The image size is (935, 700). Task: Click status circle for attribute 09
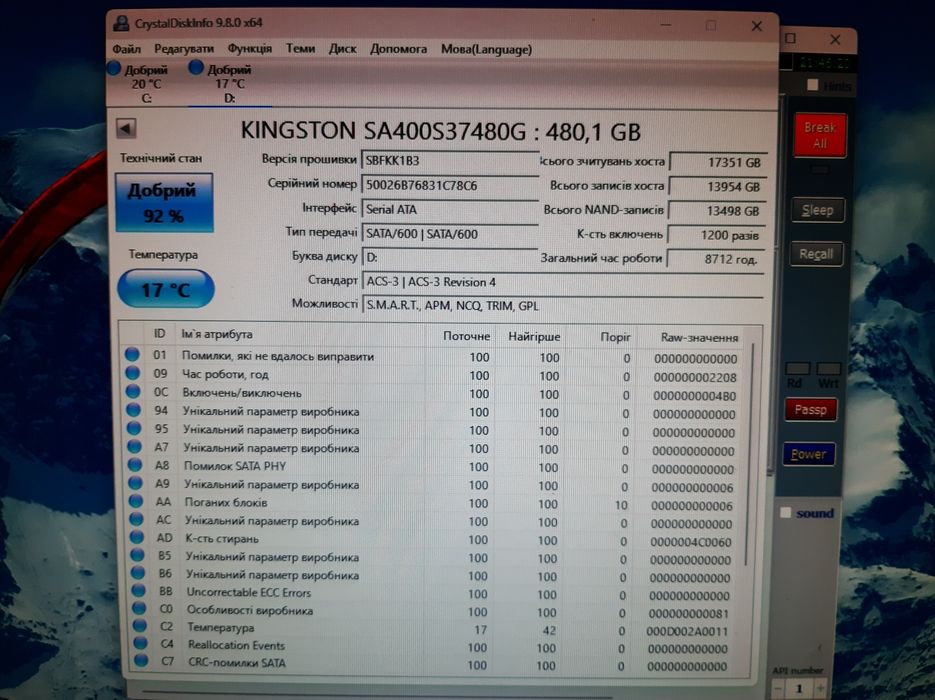coord(132,373)
